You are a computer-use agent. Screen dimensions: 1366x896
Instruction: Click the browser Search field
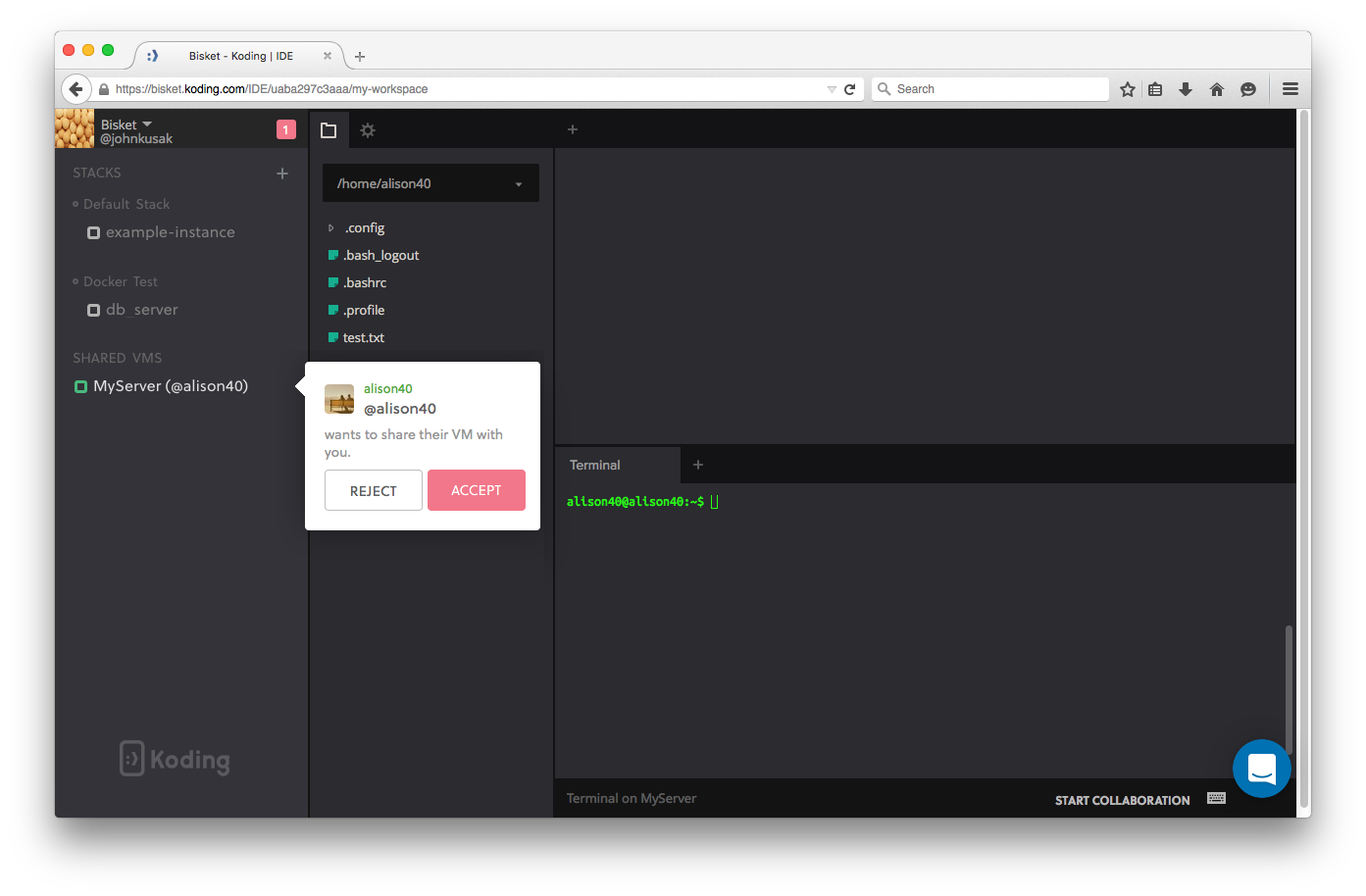pos(990,89)
